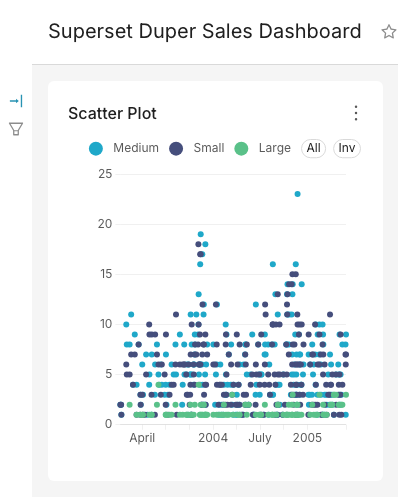The width and height of the screenshot is (398, 497).
Task: Toggle the Small series legend dot
Action: coord(176,148)
